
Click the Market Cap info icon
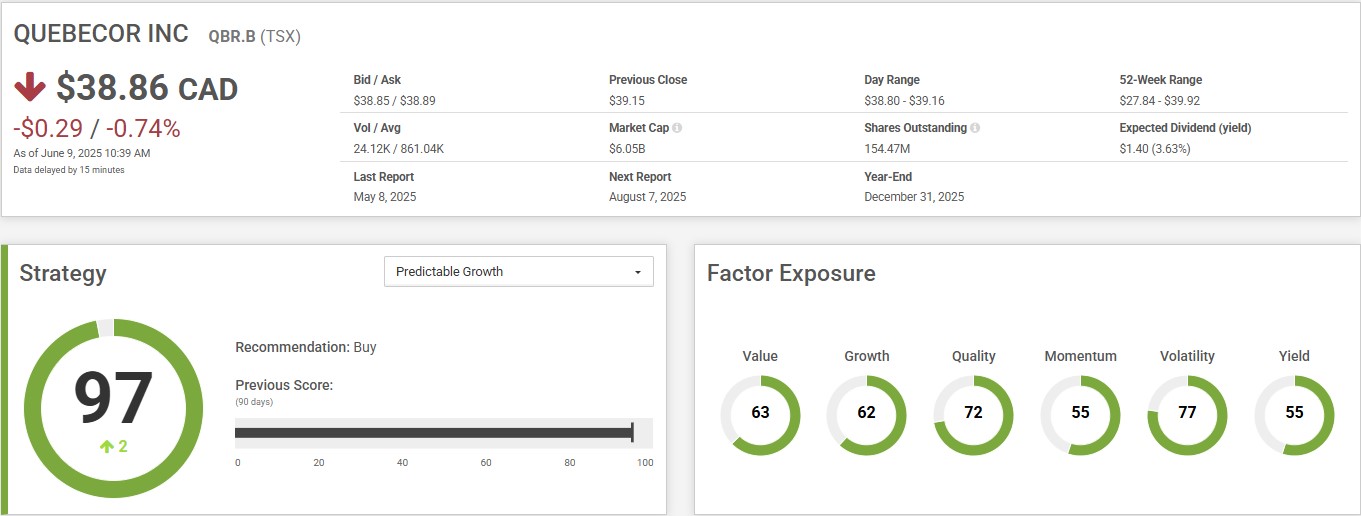click(x=677, y=129)
